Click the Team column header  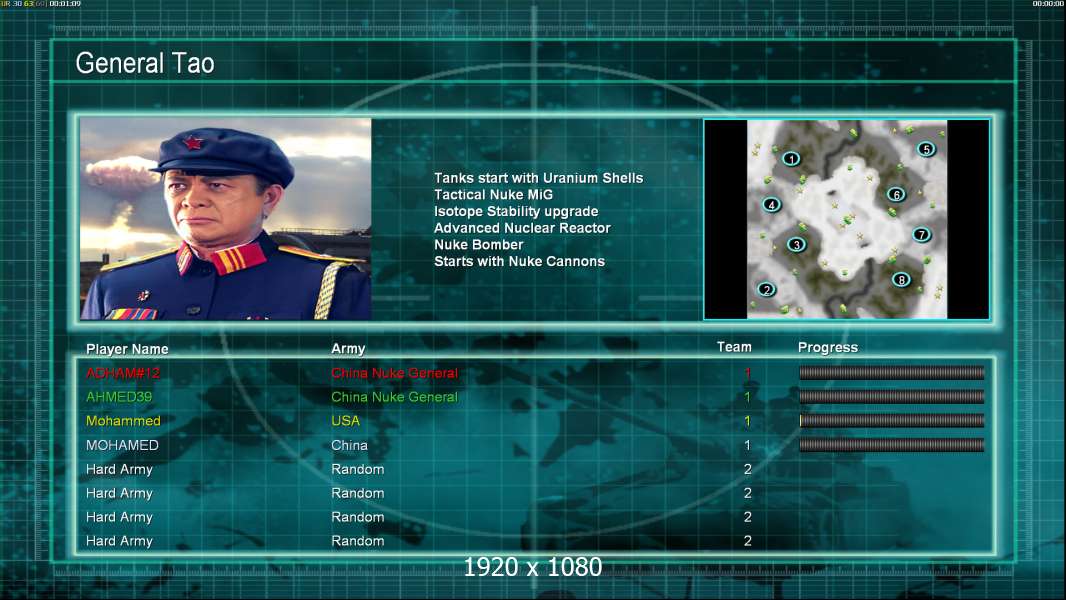click(x=734, y=347)
